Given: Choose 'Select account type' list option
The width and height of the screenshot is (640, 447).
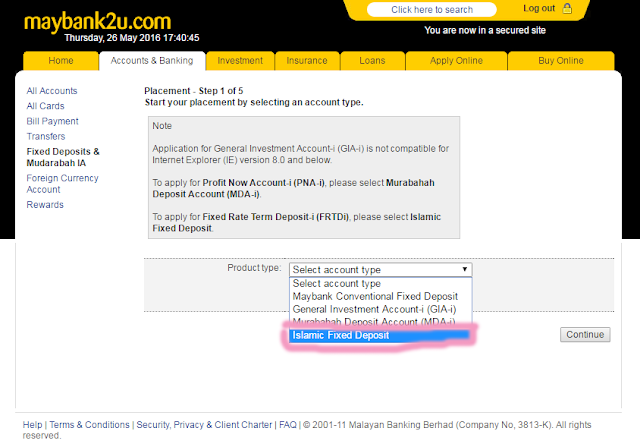Looking at the screenshot, I should click(380, 283).
